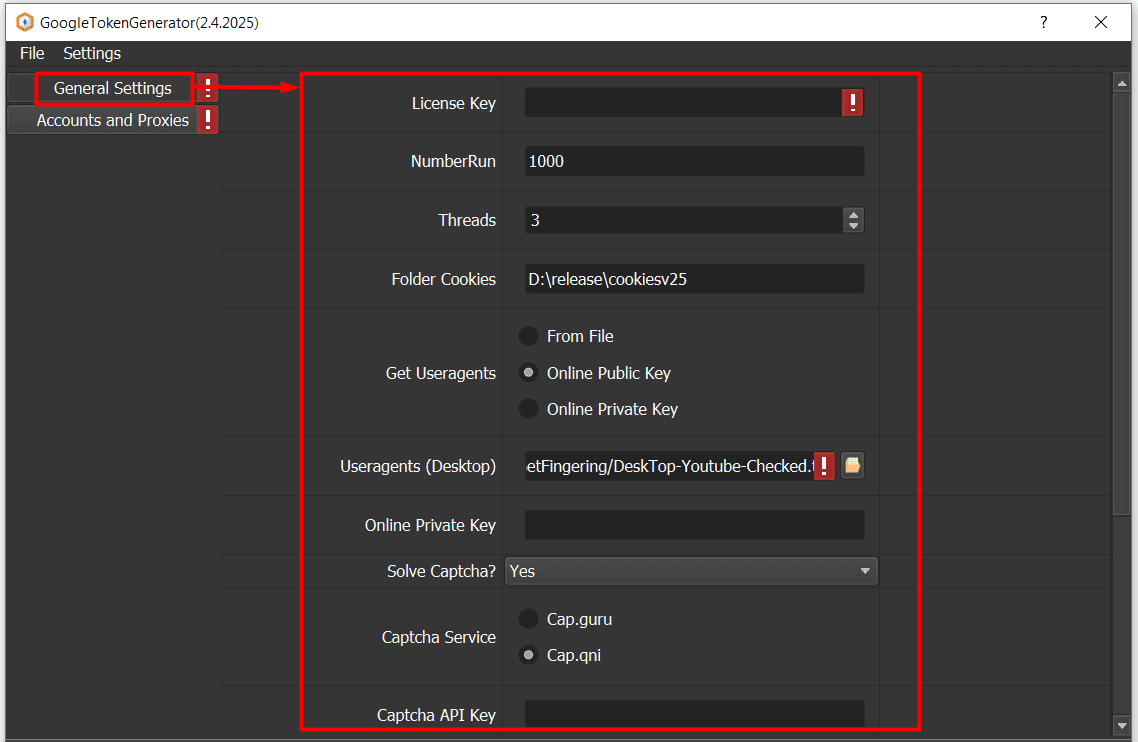Select the From File useragents option

pyautogui.click(x=528, y=336)
